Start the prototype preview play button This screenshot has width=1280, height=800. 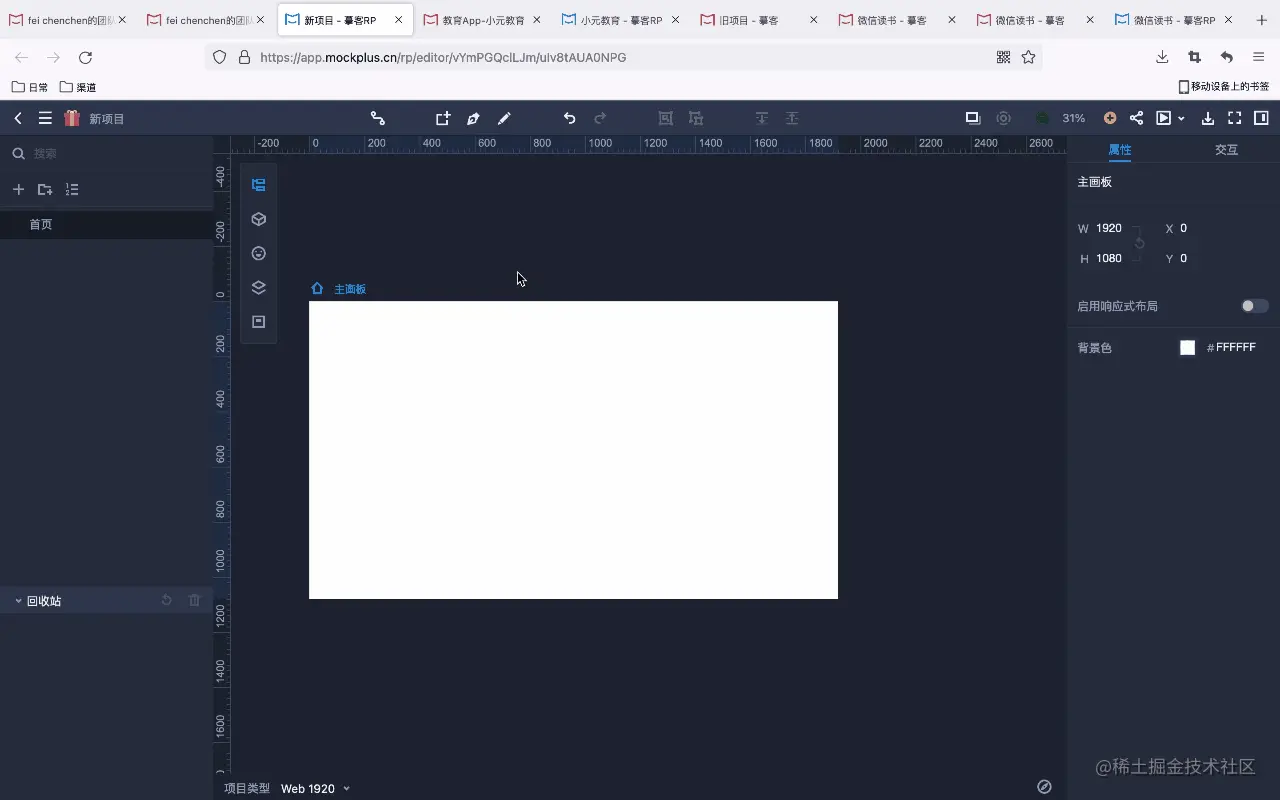(1164, 118)
